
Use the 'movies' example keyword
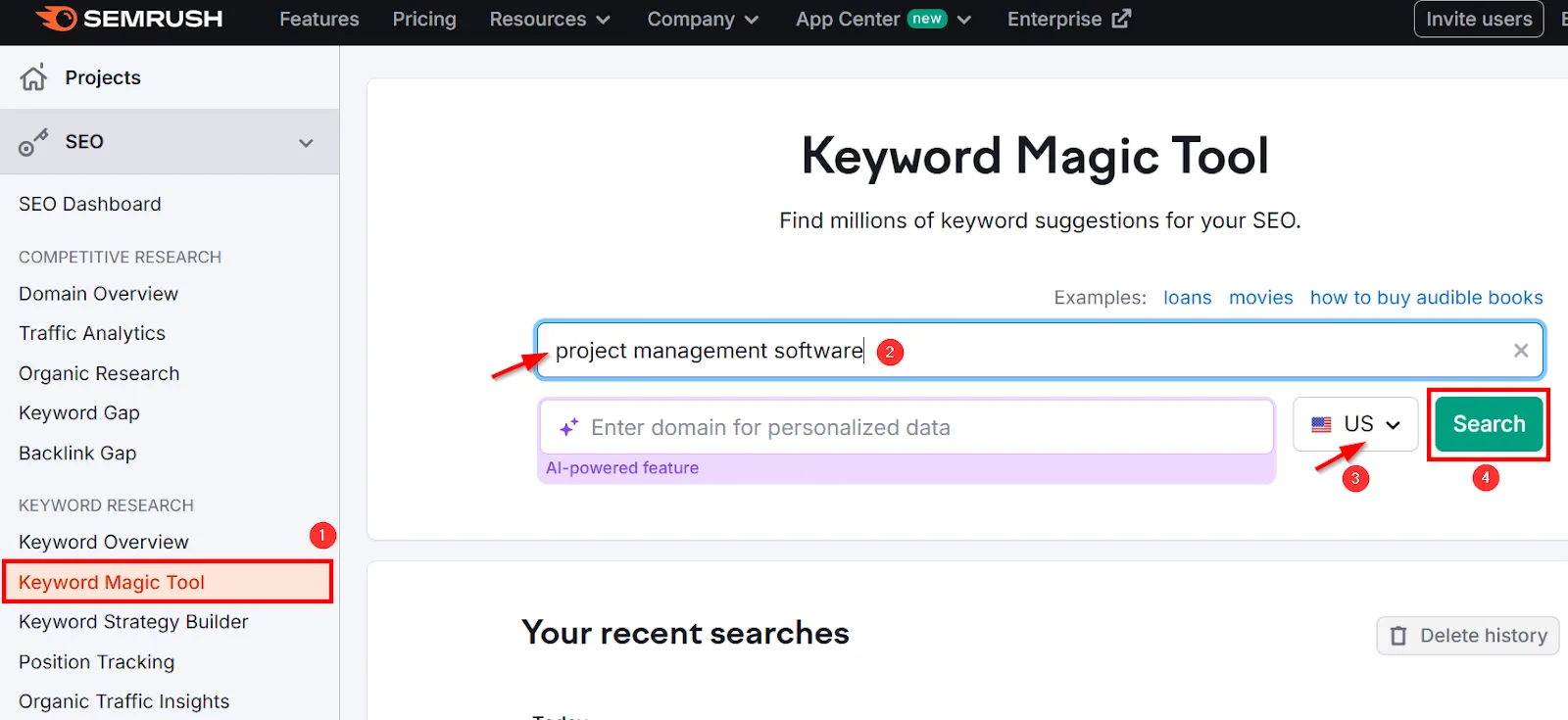pyautogui.click(x=1260, y=298)
